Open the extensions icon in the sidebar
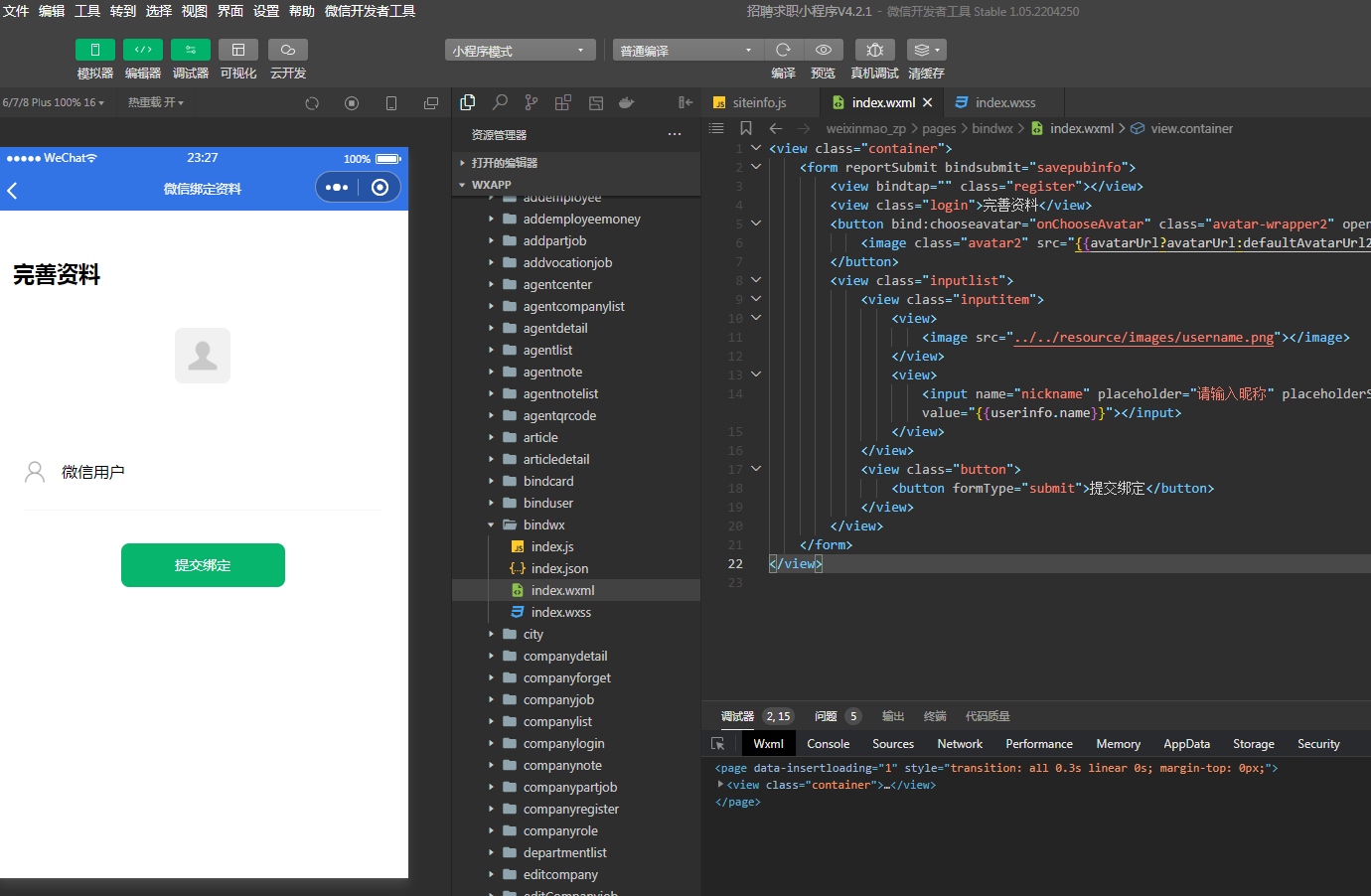Image resolution: width=1371 pixels, height=896 pixels. click(563, 102)
